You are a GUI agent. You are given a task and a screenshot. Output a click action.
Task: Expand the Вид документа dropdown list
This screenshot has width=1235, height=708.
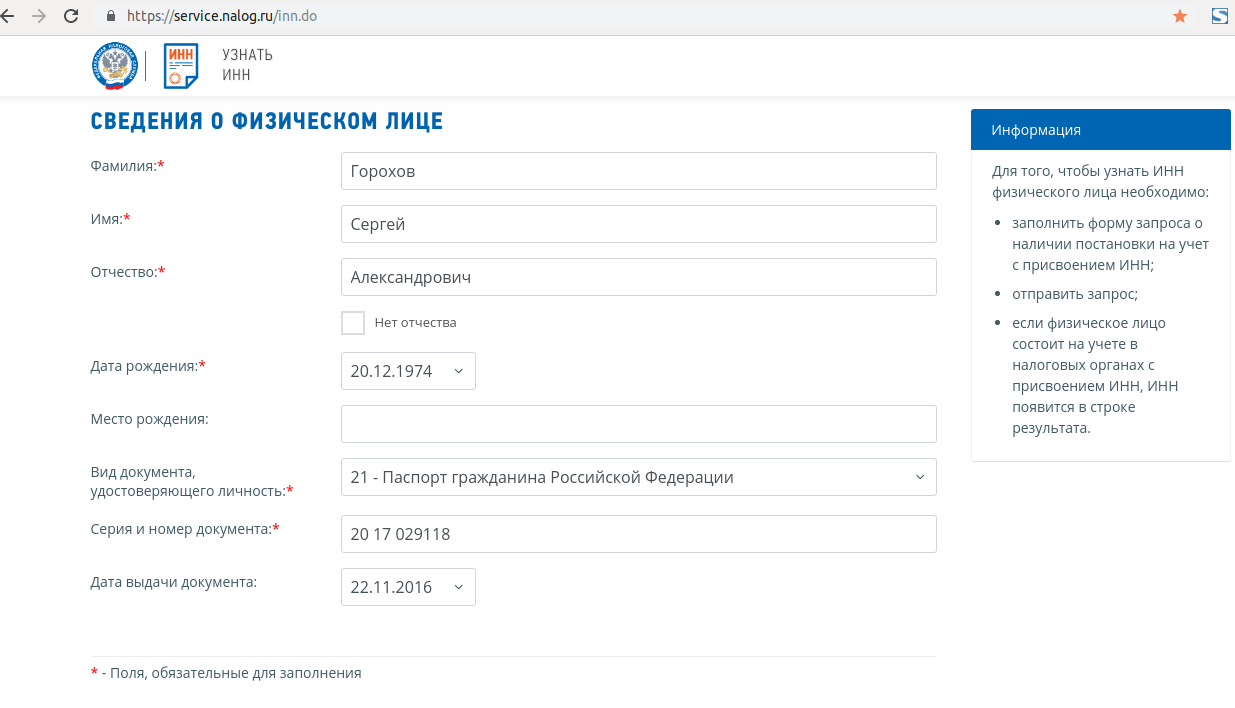tap(638, 477)
